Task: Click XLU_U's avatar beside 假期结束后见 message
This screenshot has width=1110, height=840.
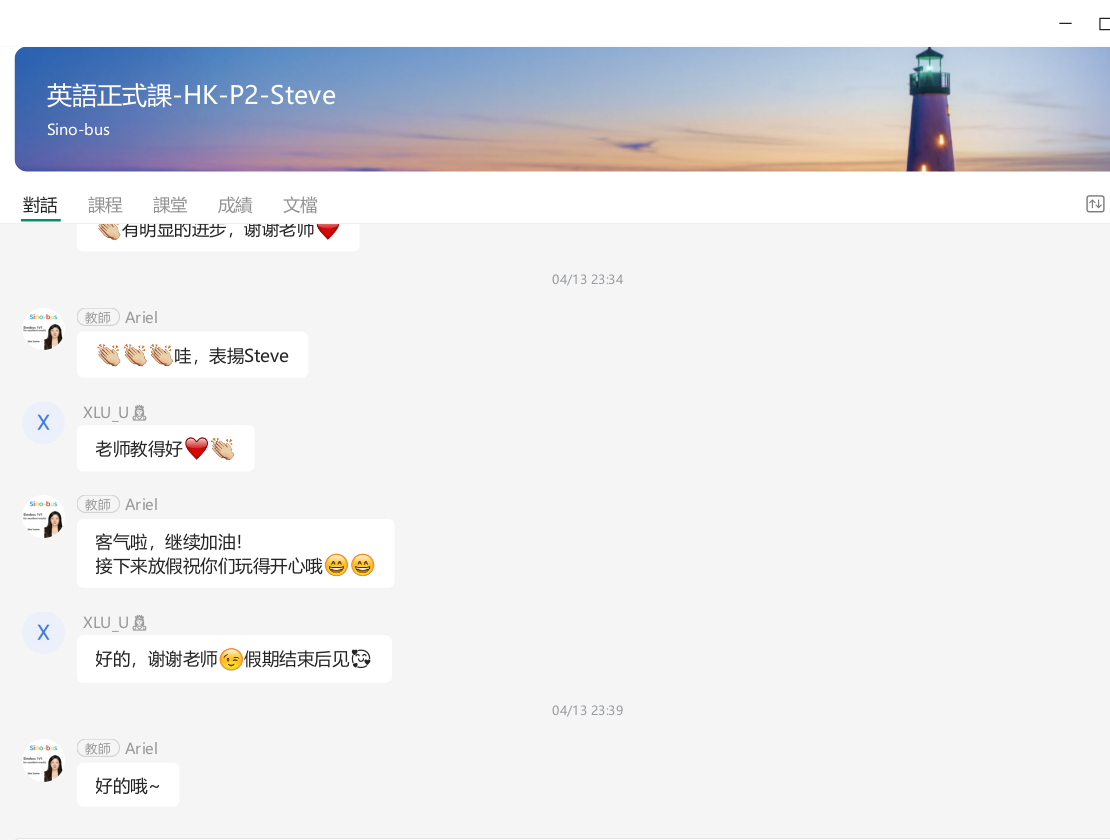Action: pos(43,633)
